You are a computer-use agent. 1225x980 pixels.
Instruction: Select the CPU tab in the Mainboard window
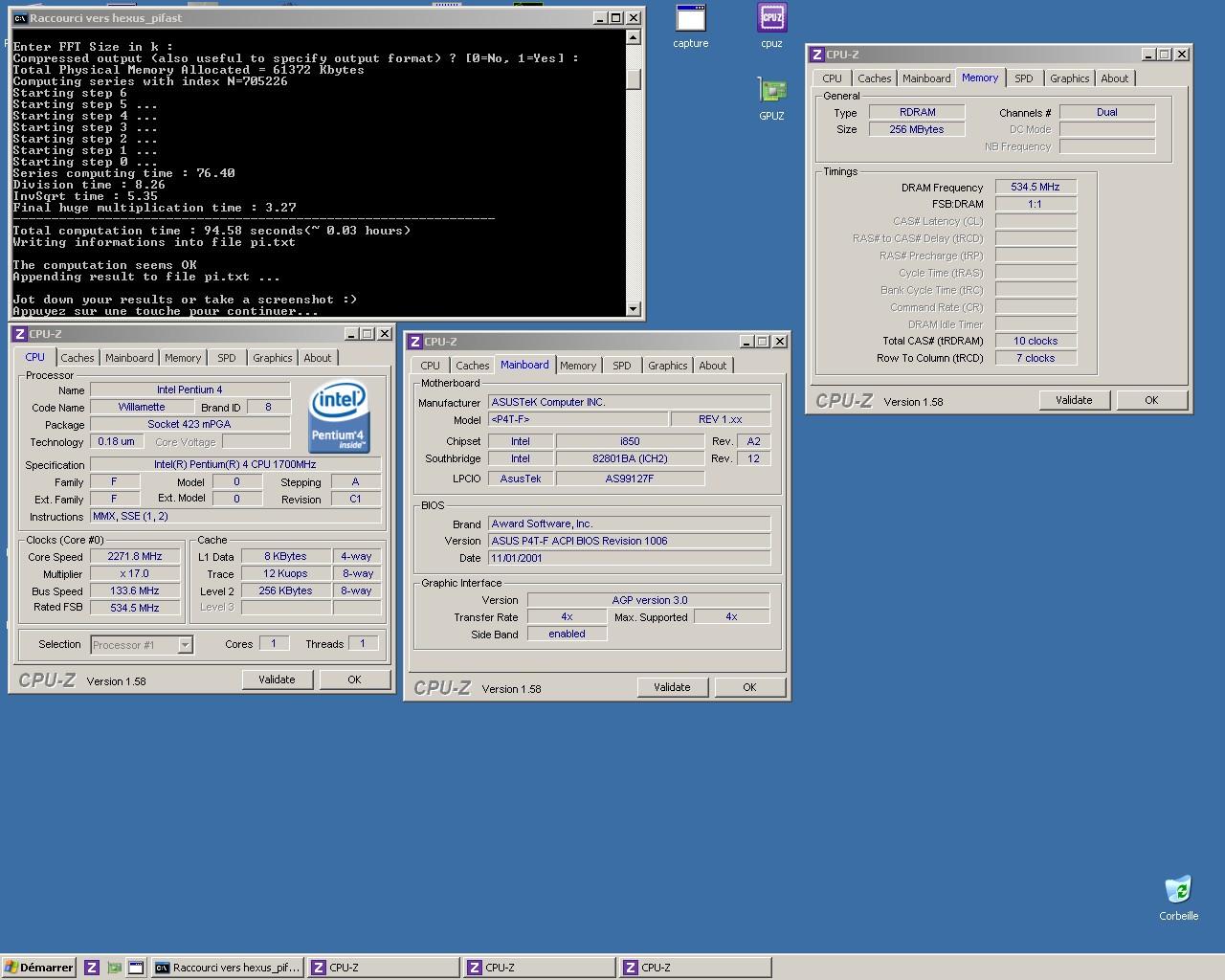(x=431, y=366)
